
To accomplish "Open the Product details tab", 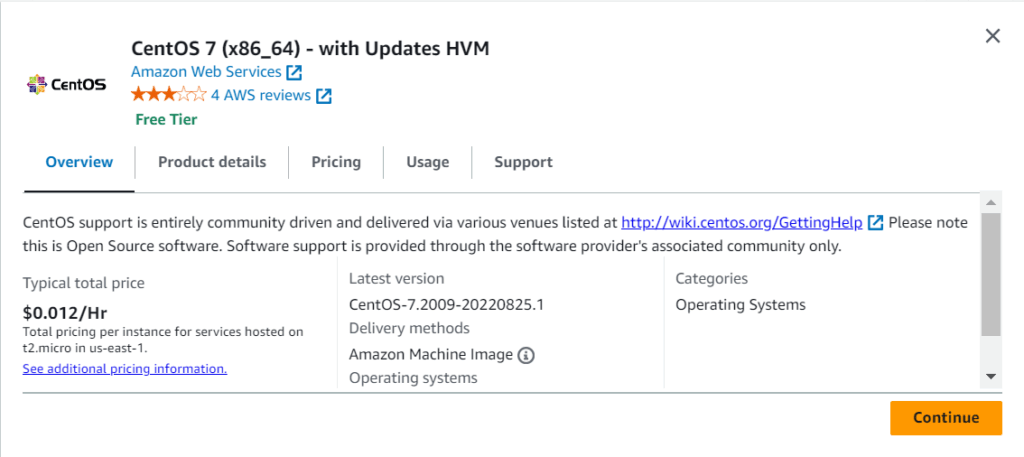I will click(x=212, y=162).
